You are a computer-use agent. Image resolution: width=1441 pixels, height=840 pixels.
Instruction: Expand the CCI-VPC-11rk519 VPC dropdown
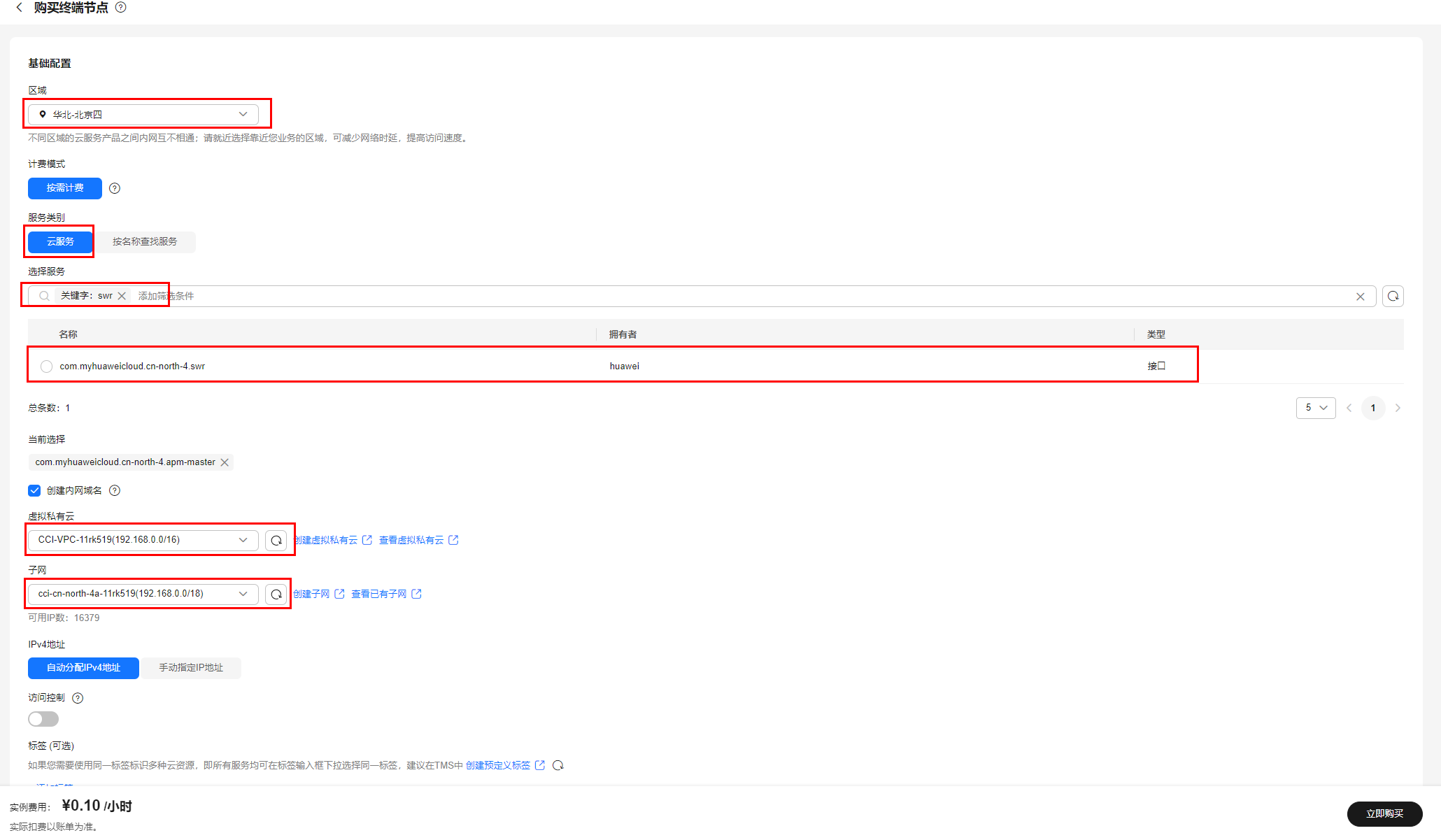click(143, 540)
